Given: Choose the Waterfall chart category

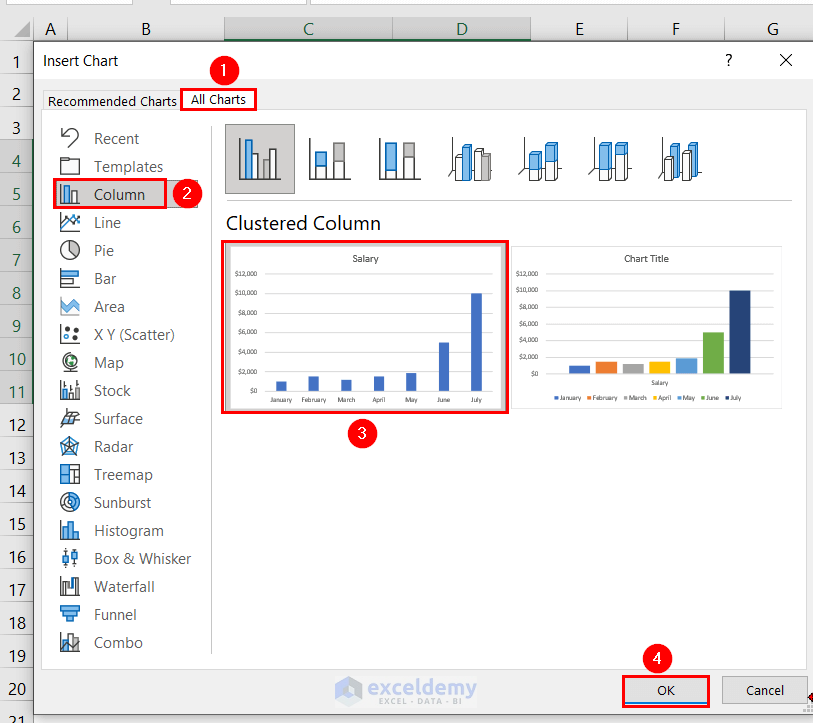Looking at the screenshot, I should (125, 587).
